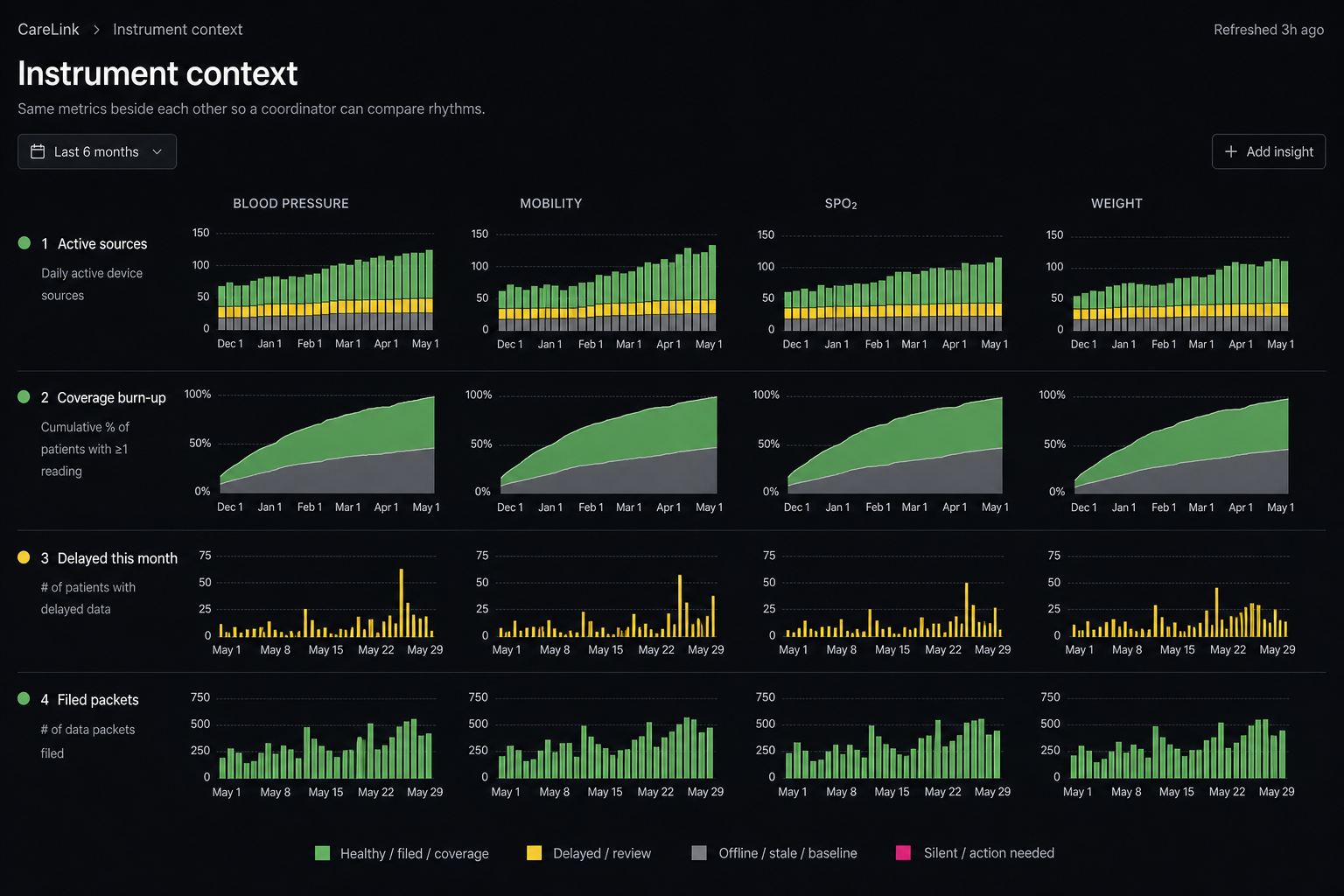The height and width of the screenshot is (896, 1344).
Task: Open the Mobility Filed packets chart
Action: point(597,745)
